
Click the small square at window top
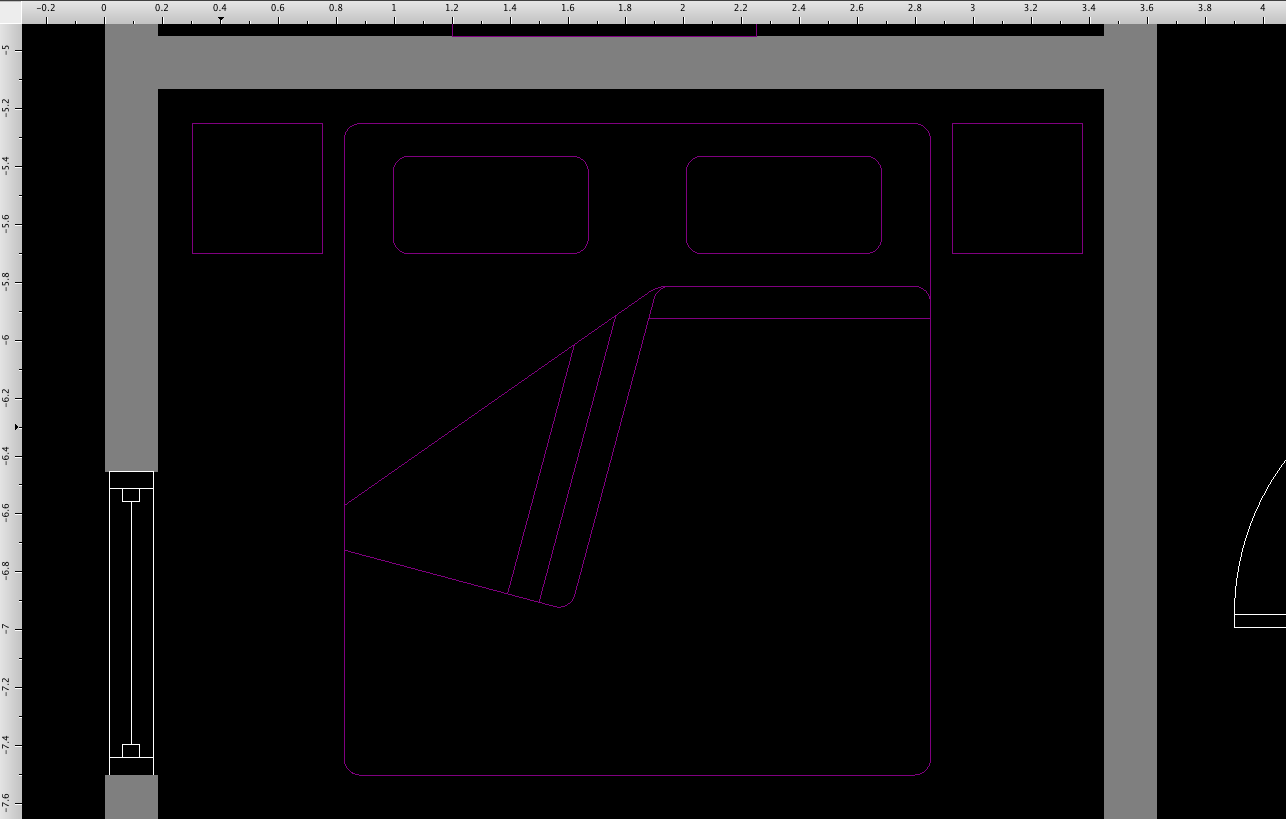point(131,495)
